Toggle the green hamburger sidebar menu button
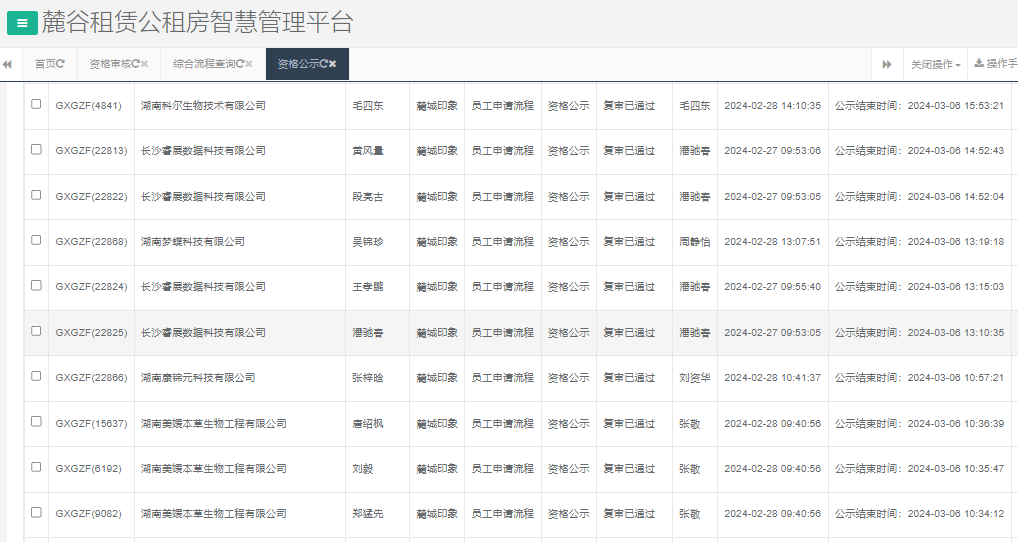1018x542 pixels. (22, 23)
